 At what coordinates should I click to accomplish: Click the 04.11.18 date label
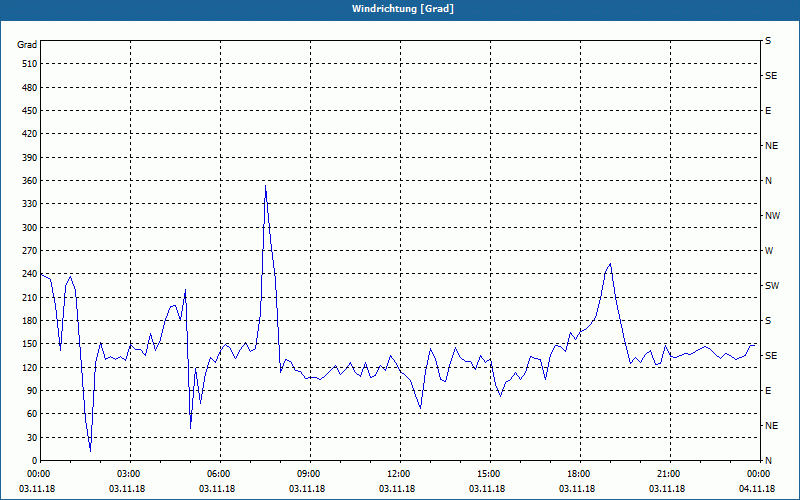(x=757, y=489)
